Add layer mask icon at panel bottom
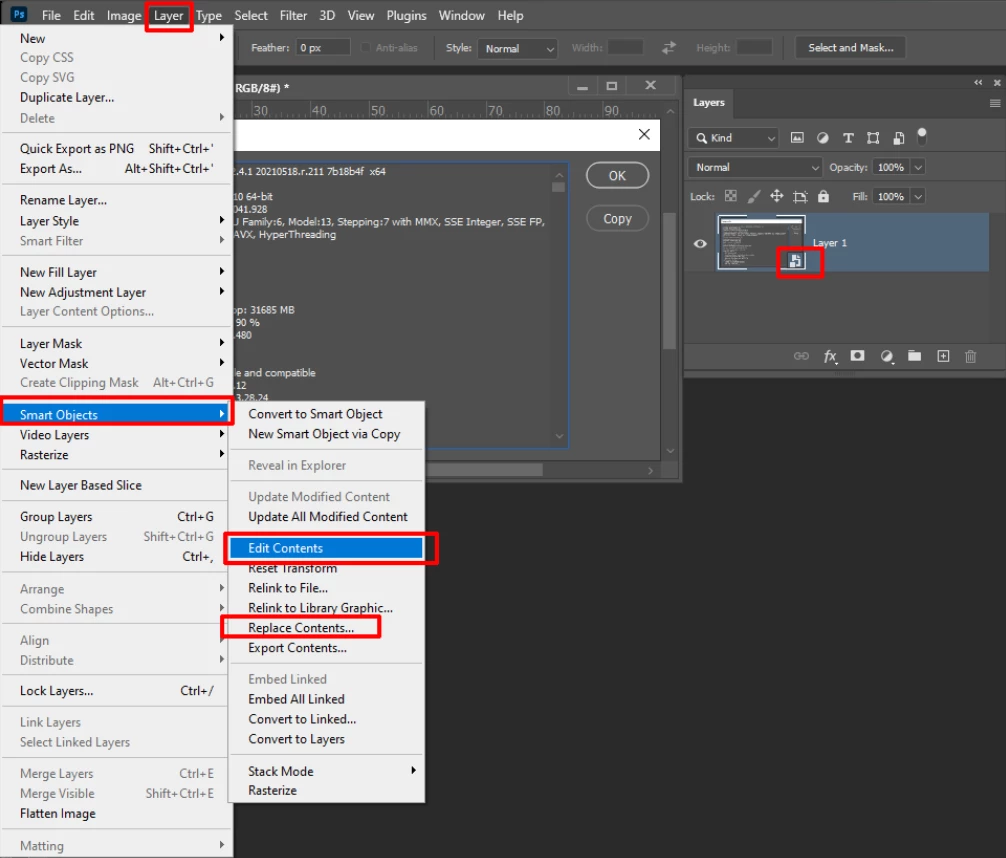This screenshot has width=1006, height=858. tap(857, 356)
